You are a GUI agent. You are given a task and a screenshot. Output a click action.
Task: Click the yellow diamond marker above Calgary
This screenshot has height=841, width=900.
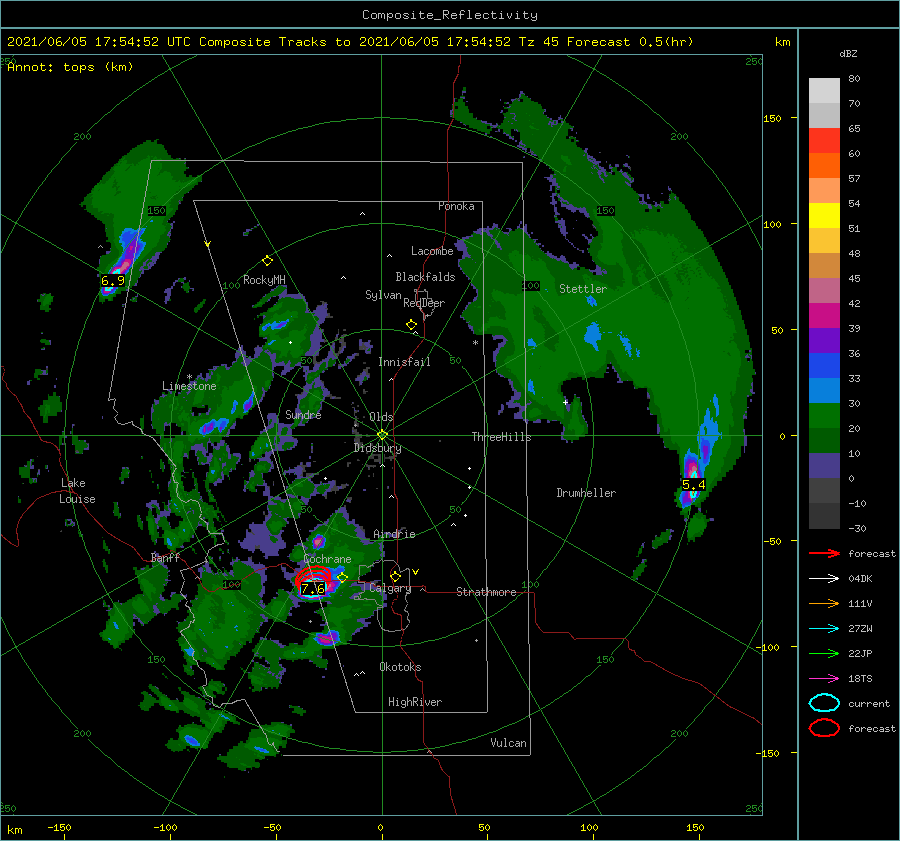point(395,576)
